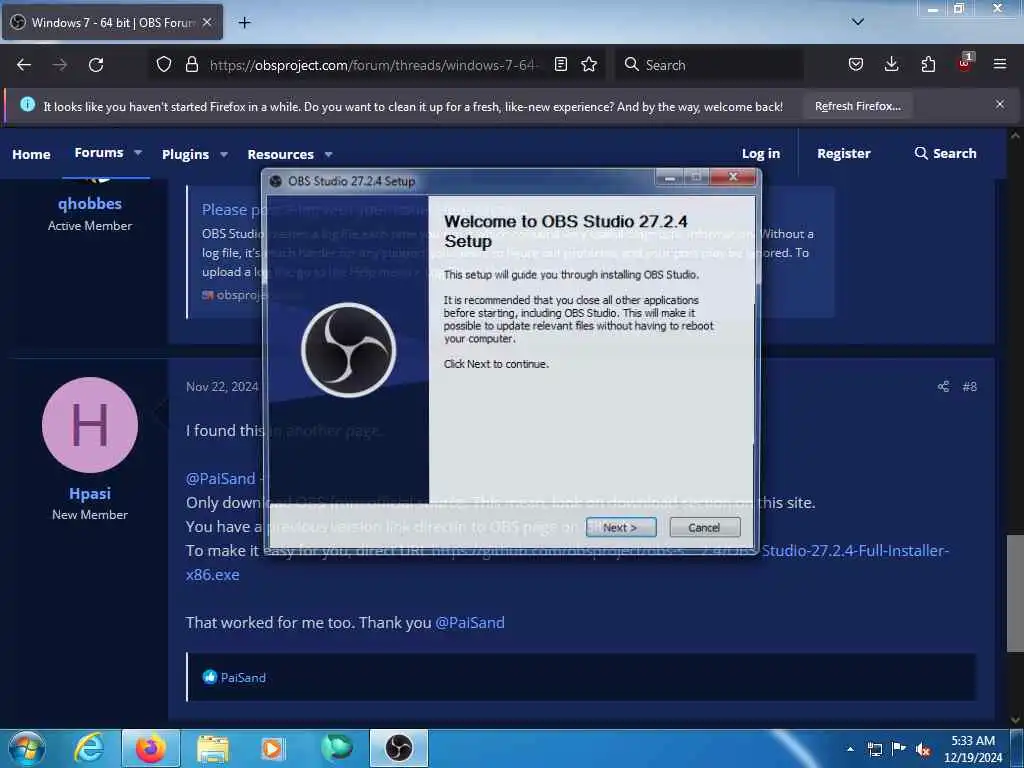
Task: Launch Internet Explorer from the taskbar
Action: tap(89, 748)
